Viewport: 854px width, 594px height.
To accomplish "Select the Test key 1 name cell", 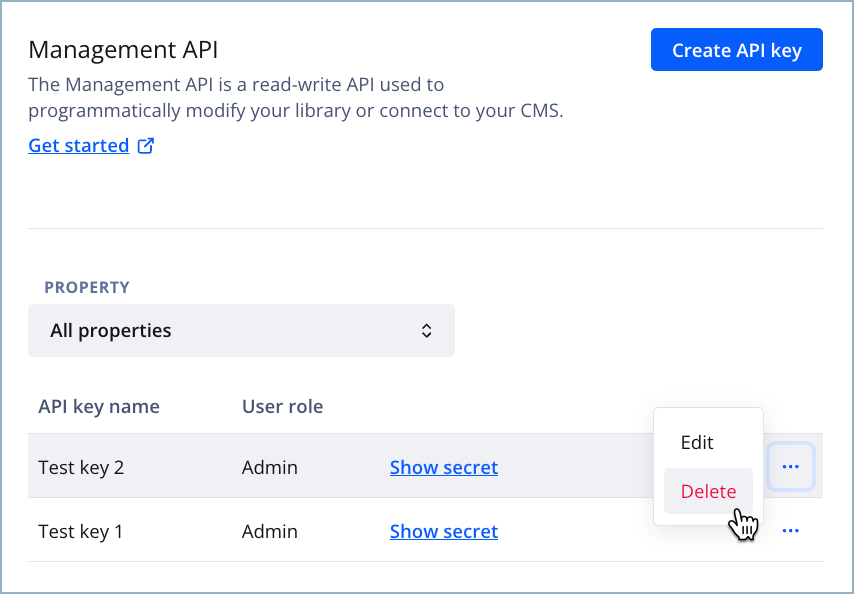I will [80, 531].
